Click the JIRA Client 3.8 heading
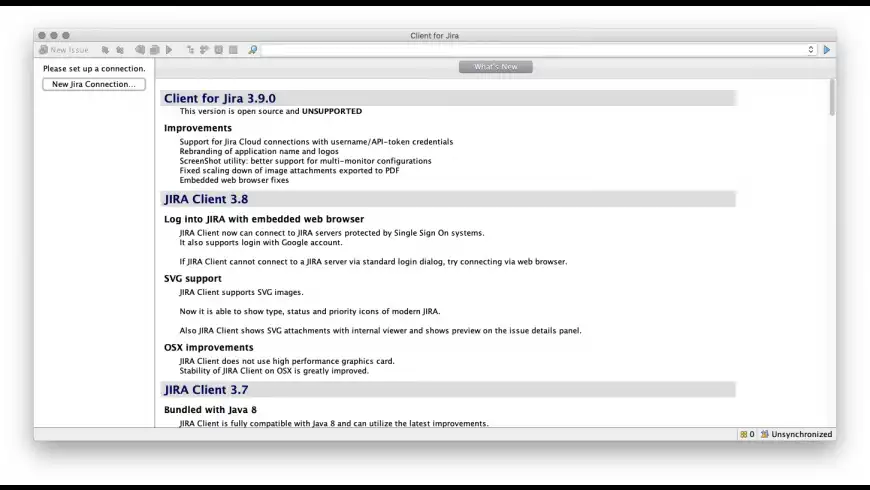 click(x=206, y=199)
